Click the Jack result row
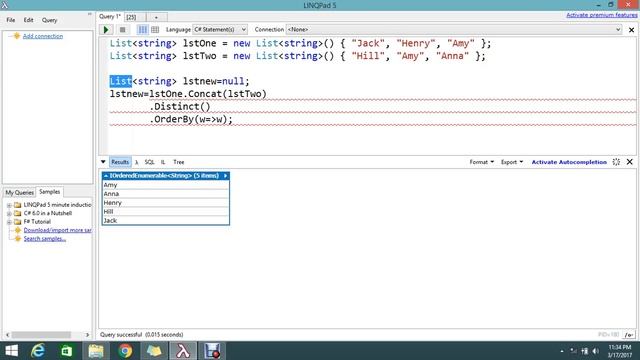 pyautogui.click(x=166, y=220)
